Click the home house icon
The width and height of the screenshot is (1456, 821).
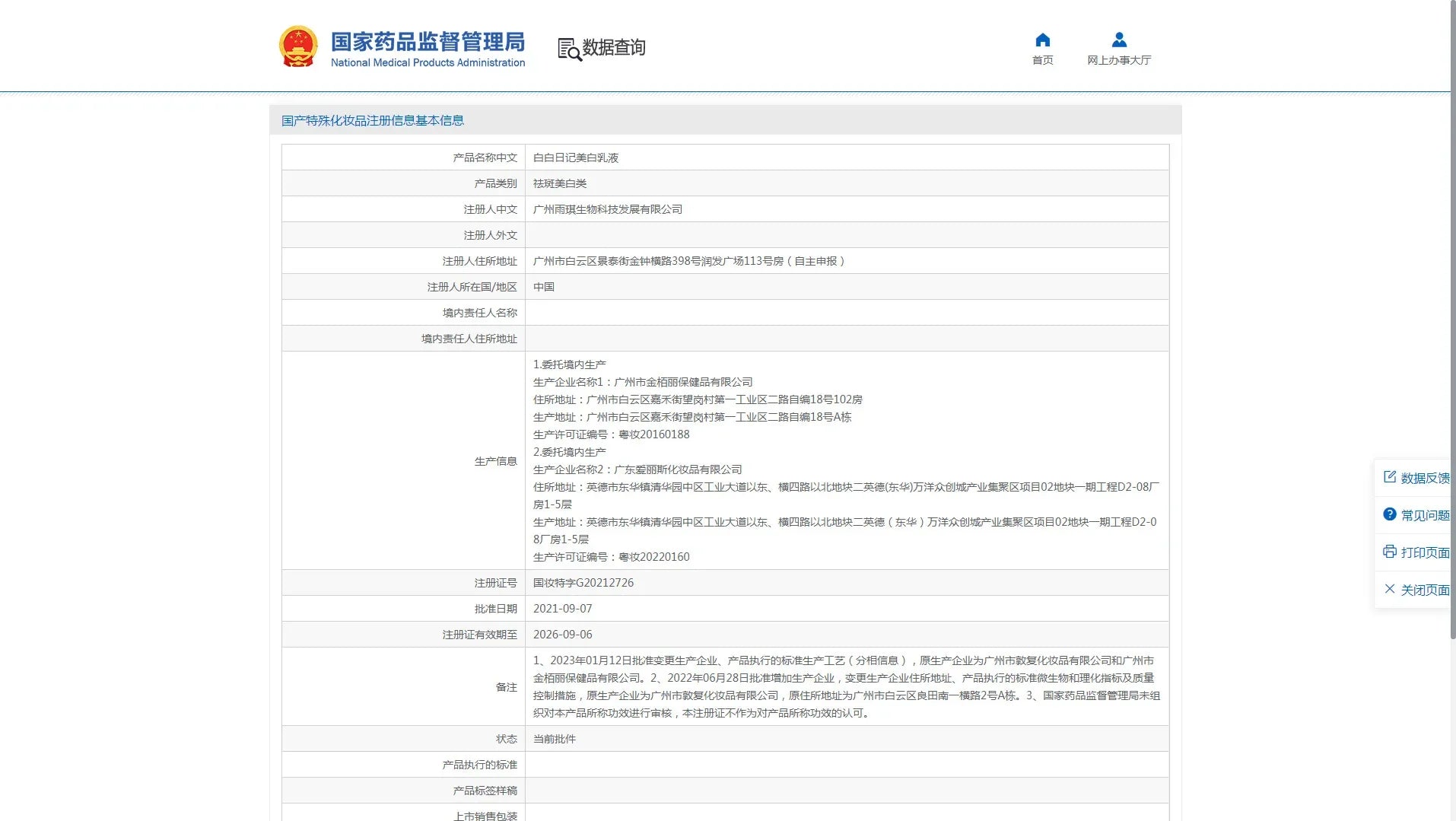(1042, 40)
